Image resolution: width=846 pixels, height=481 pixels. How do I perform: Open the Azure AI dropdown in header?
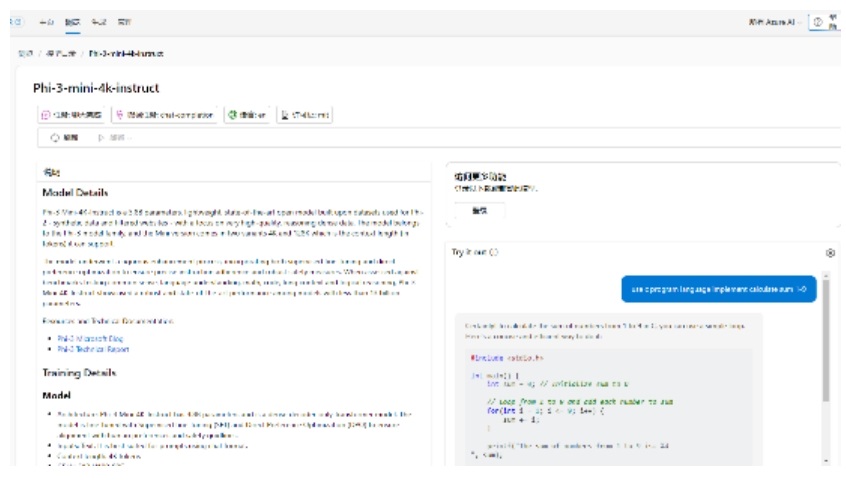774,22
